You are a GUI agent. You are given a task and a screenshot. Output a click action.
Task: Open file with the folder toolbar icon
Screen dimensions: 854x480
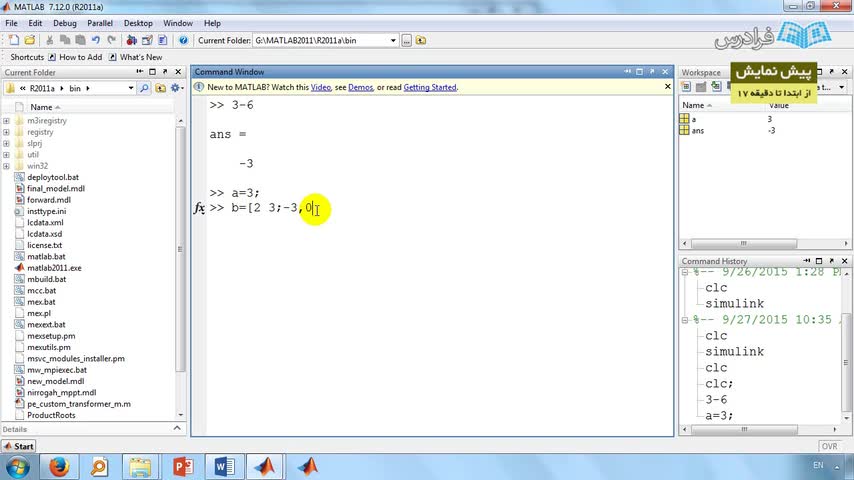coord(29,40)
